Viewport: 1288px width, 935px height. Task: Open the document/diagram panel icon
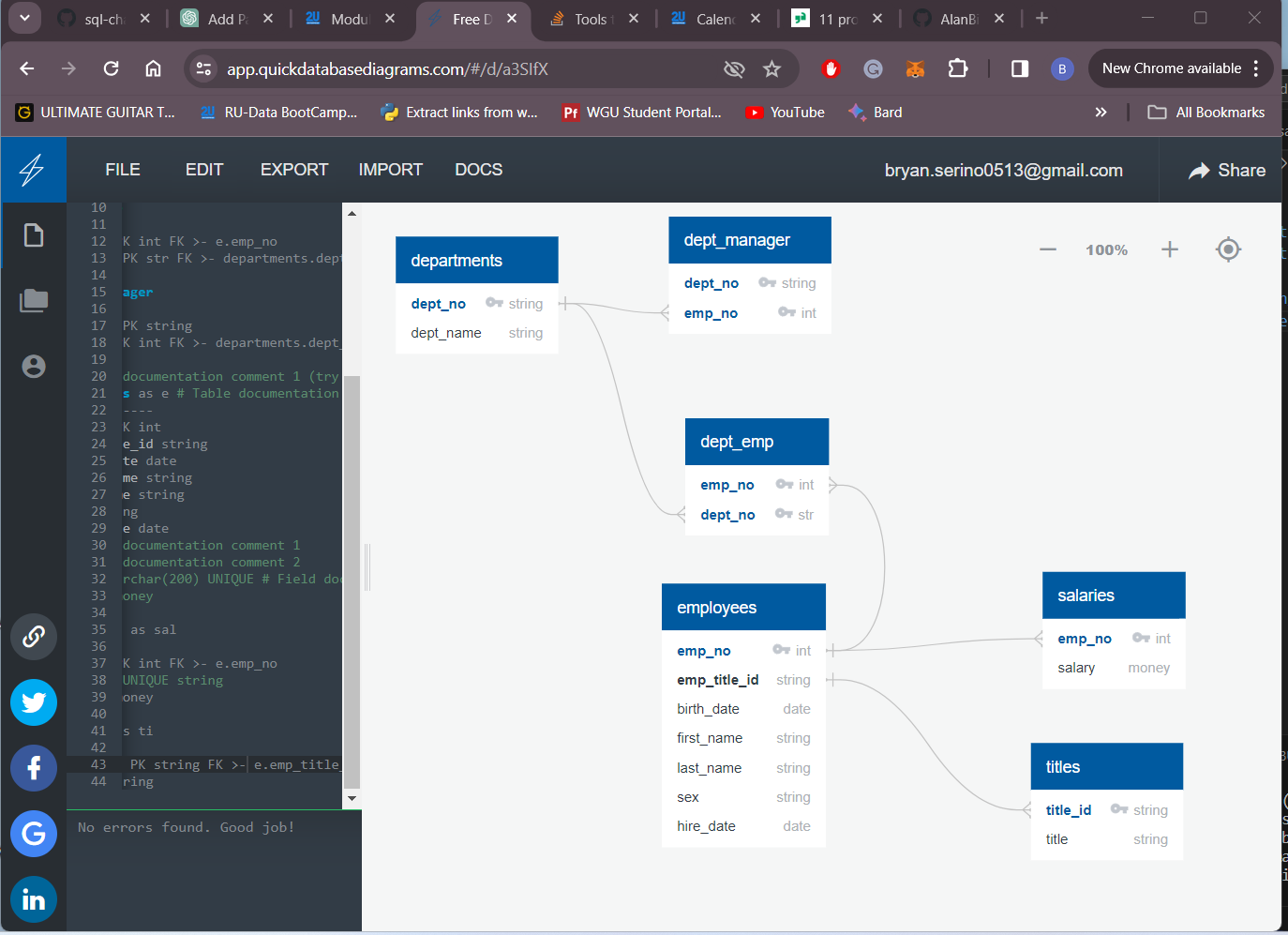(34, 235)
